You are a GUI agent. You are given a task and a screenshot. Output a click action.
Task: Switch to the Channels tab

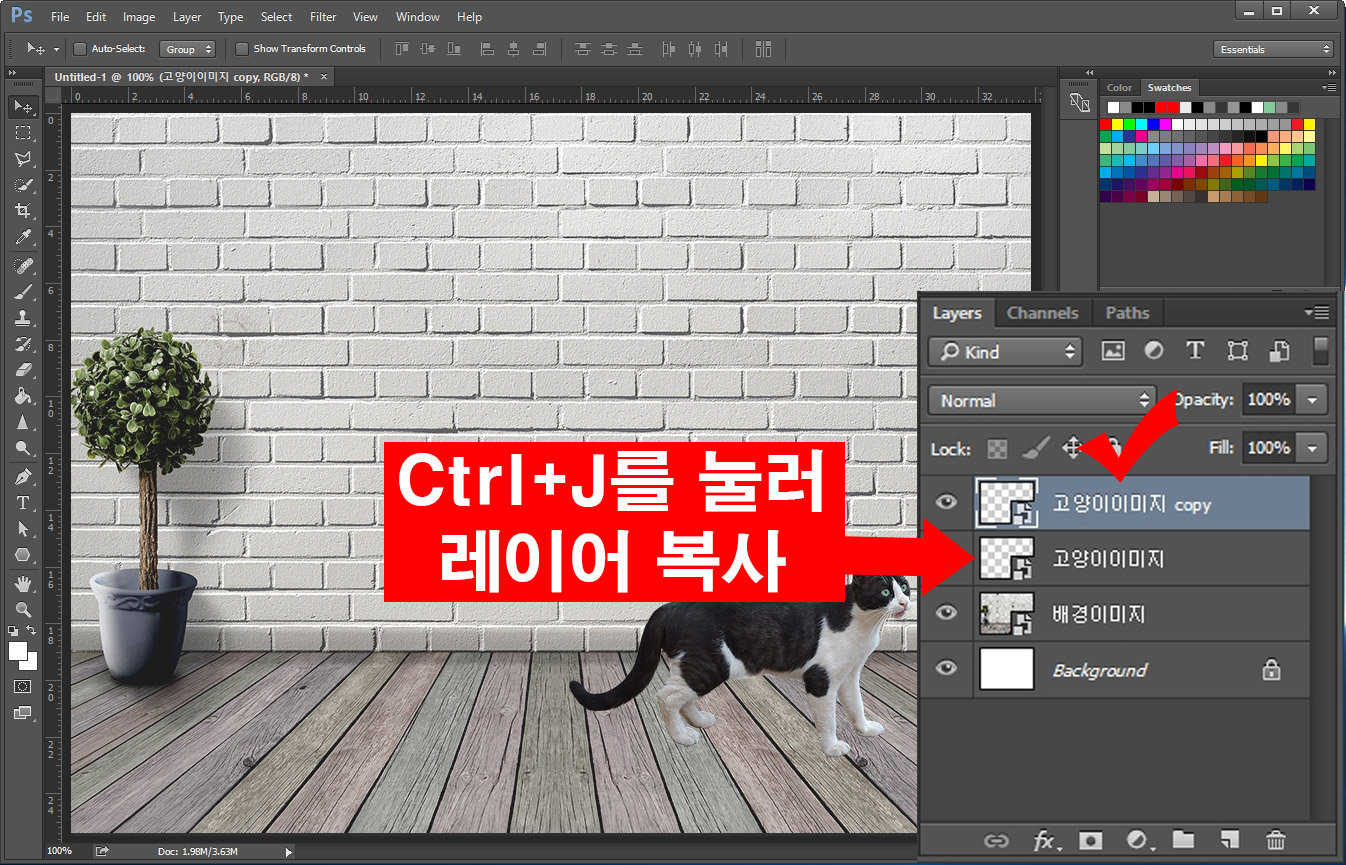point(1043,312)
